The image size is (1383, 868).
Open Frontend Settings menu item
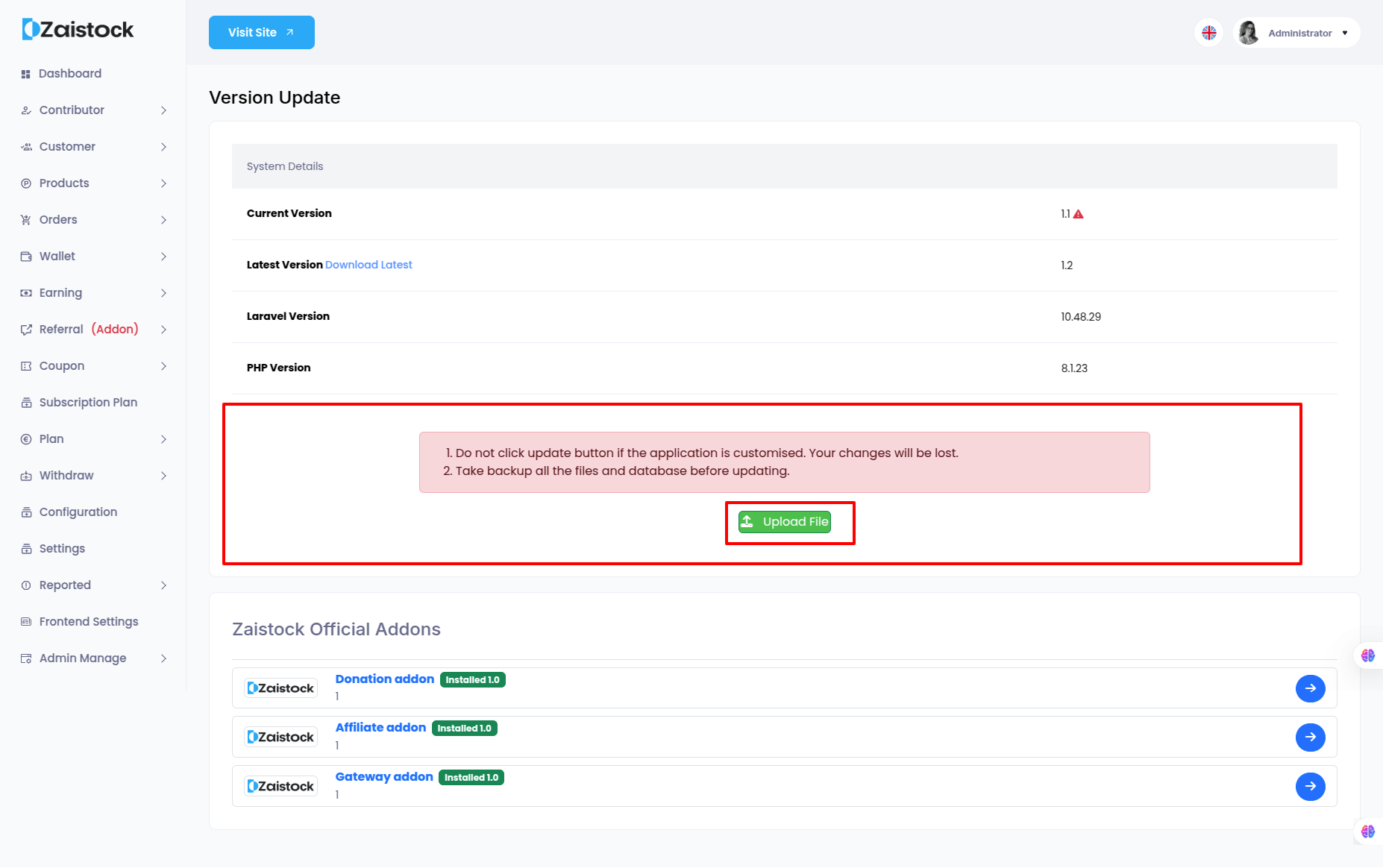[89, 622]
